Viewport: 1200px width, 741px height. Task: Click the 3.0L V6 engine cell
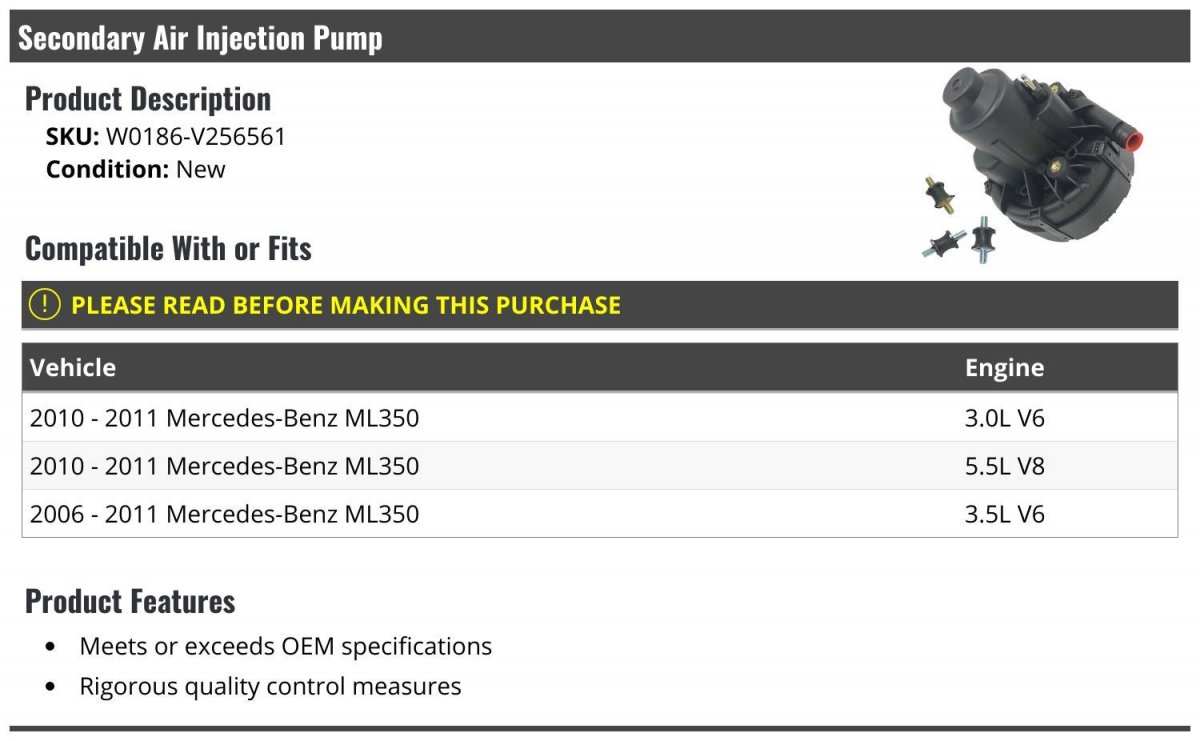1005,417
